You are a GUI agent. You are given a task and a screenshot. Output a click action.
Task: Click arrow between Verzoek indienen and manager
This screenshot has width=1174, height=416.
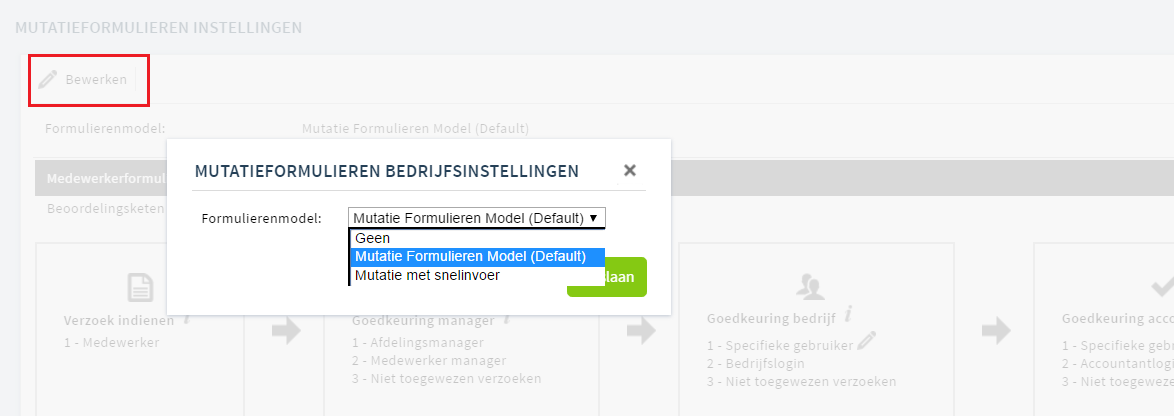285,331
